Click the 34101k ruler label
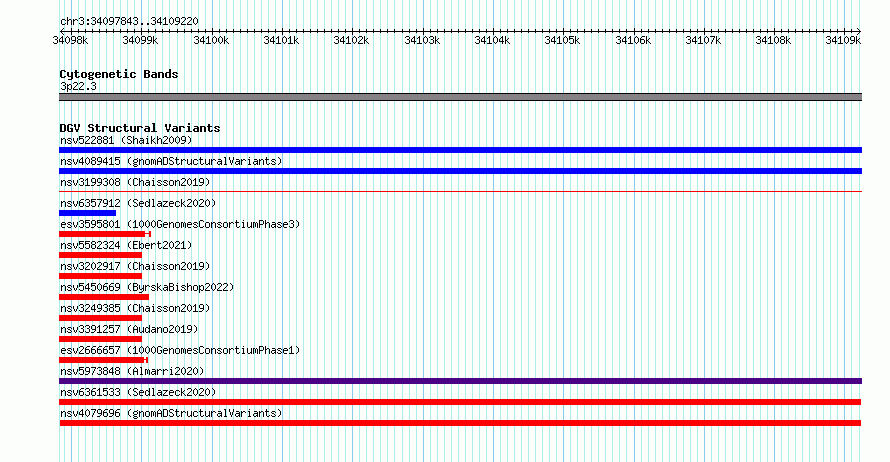890x462 pixels. click(281, 40)
